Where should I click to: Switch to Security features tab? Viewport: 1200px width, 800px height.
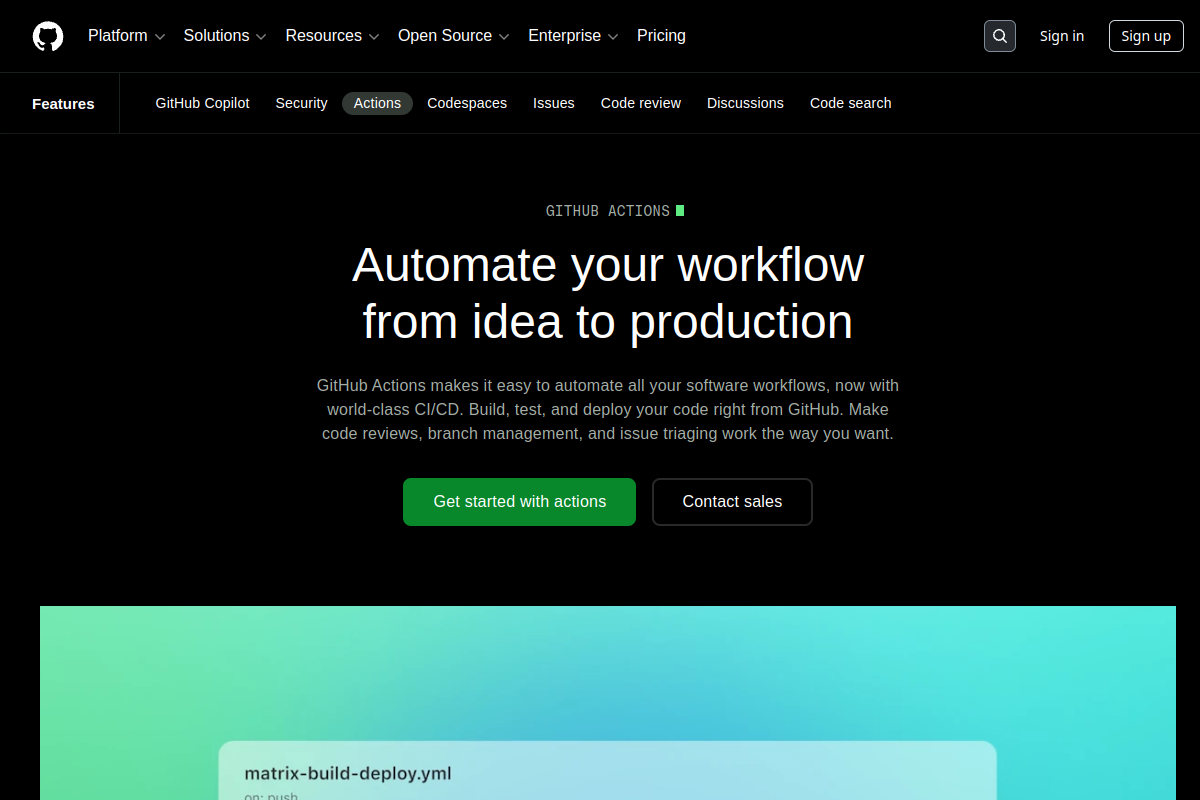[x=301, y=103]
